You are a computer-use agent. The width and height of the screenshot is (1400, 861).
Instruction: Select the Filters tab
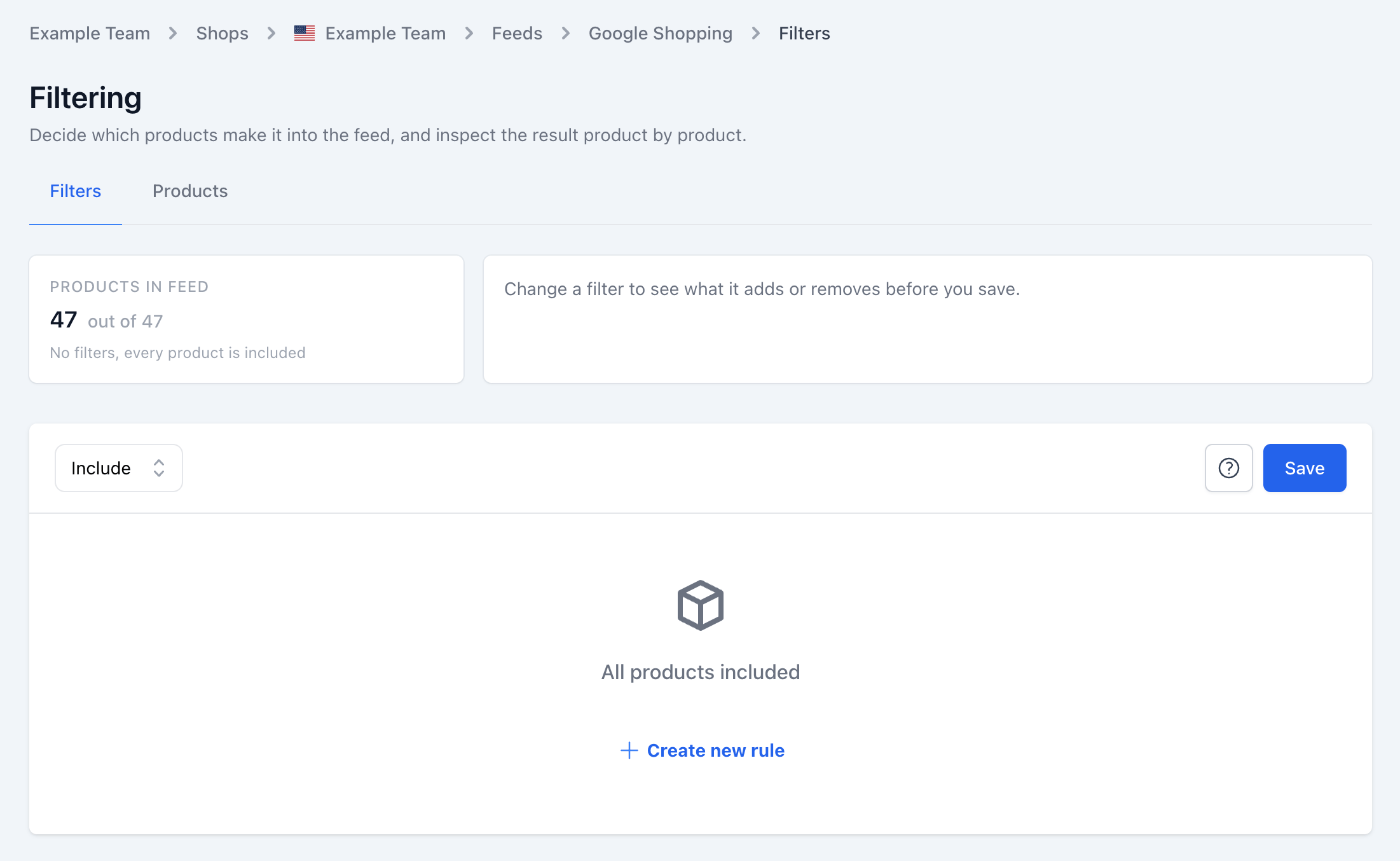(x=76, y=191)
